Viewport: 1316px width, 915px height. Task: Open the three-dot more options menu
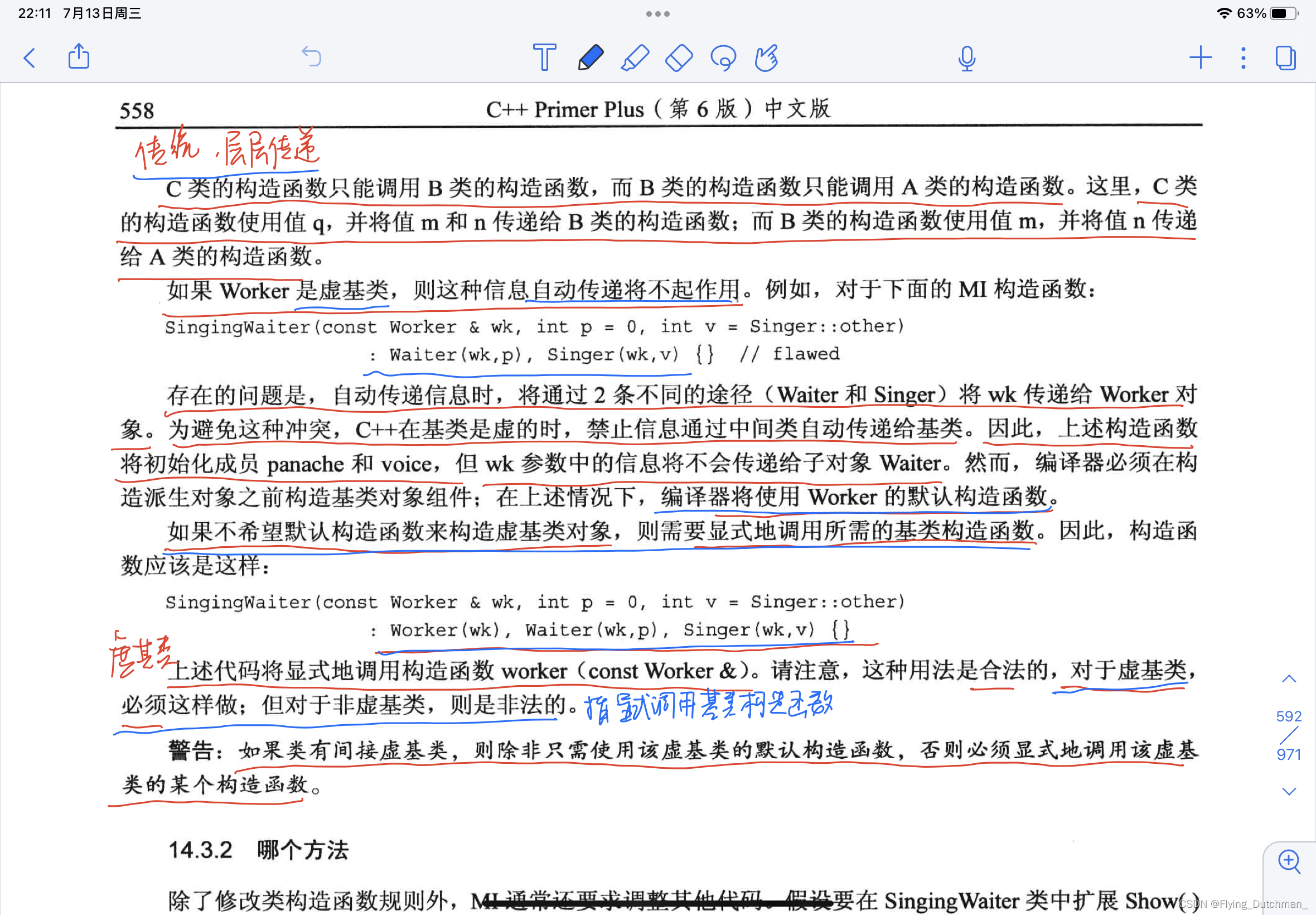(x=1244, y=58)
